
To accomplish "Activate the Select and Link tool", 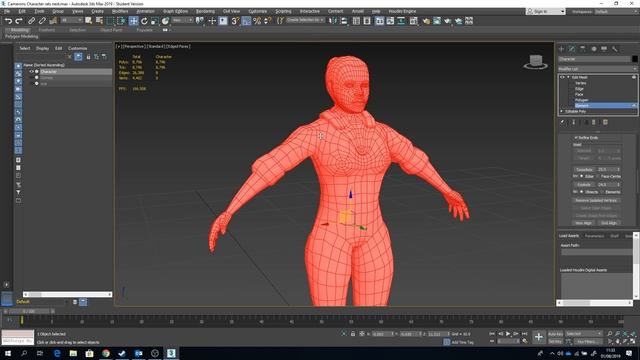I will click(x=31, y=21).
